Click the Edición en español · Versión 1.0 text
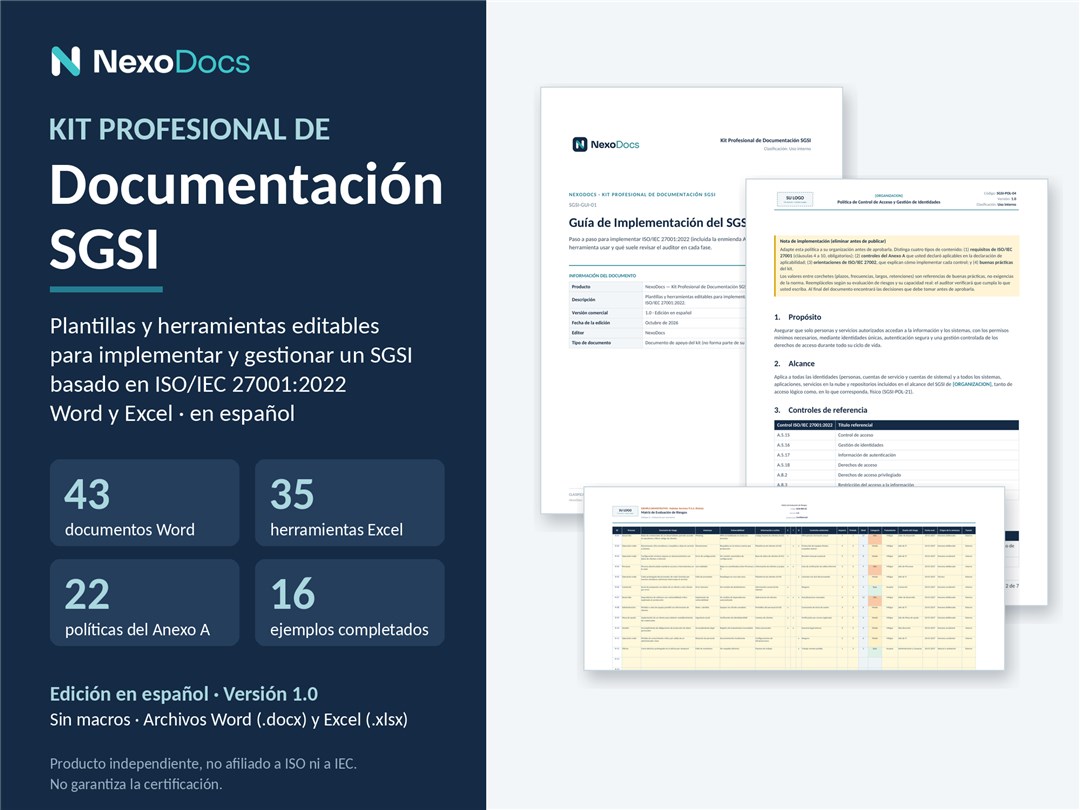Image resolution: width=1080 pixels, height=810 pixels. point(184,694)
